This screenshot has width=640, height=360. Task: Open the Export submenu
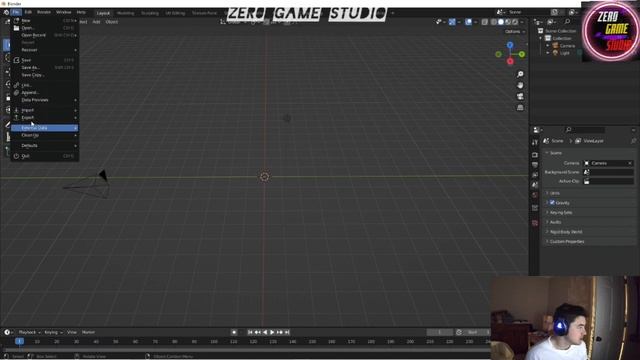coord(45,118)
